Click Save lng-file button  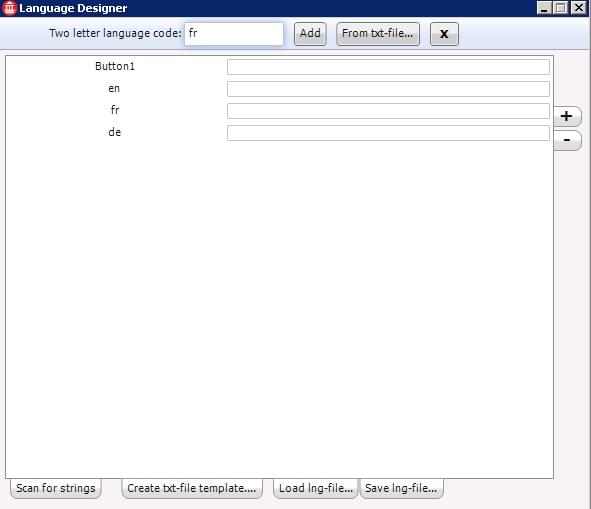point(401,488)
